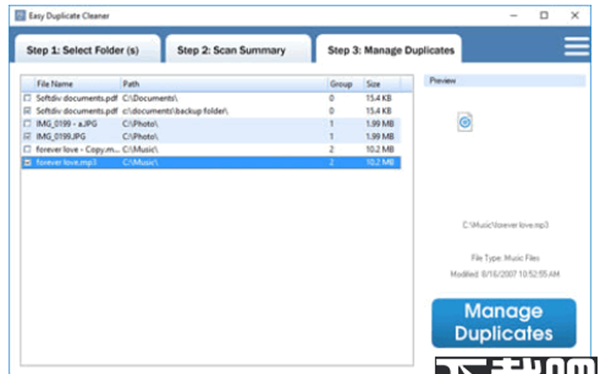This screenshot has width=600, height=374.
Task: Select file name IMG_0199.JPG
Action: click(x=61, y=137)
